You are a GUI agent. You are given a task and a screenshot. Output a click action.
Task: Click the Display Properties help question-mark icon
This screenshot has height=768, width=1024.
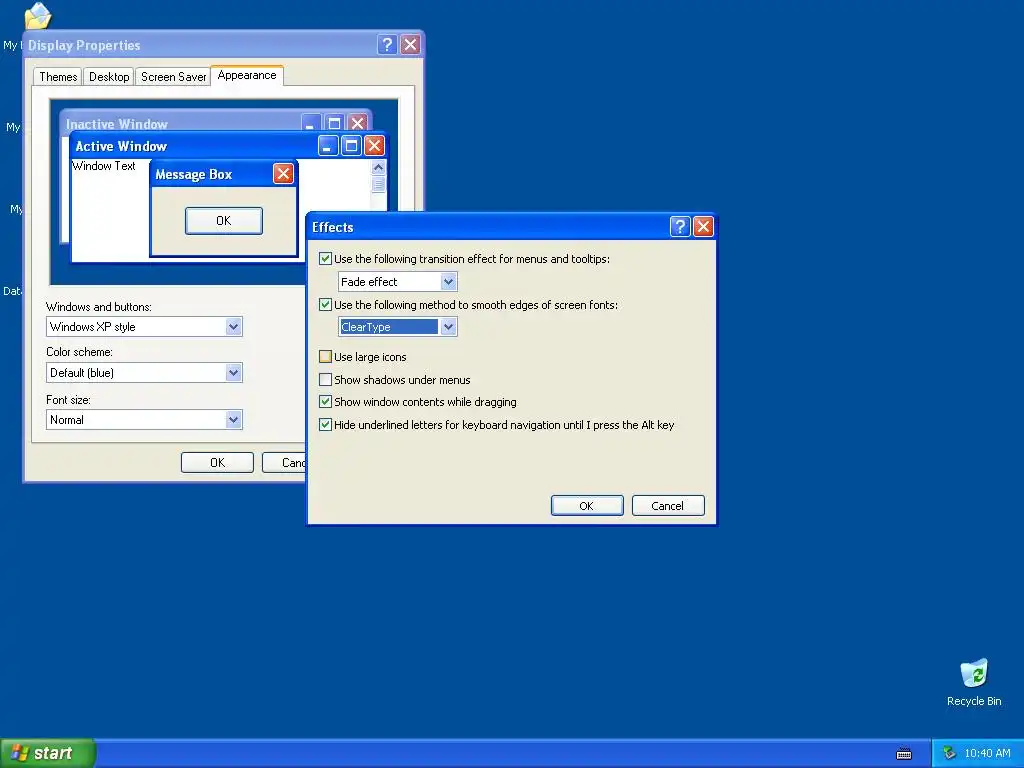click(x=387, y=44)
